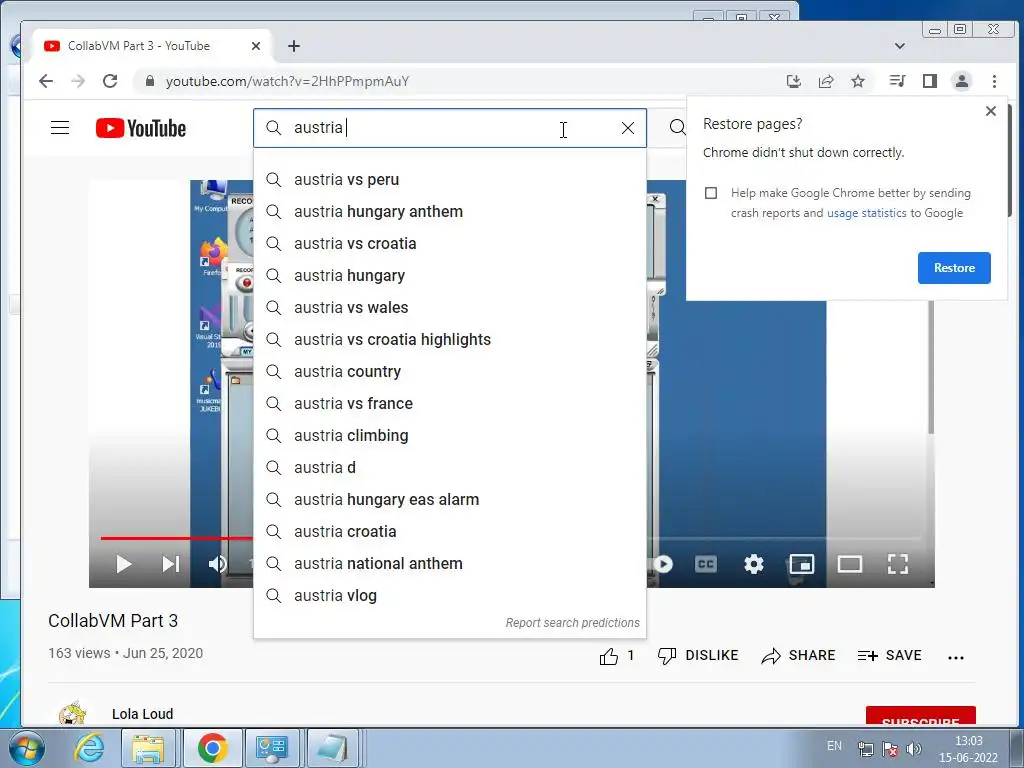This screenshot has height=768, width=1024.
Task: Click the DISLIKE button
Action: 697,656
